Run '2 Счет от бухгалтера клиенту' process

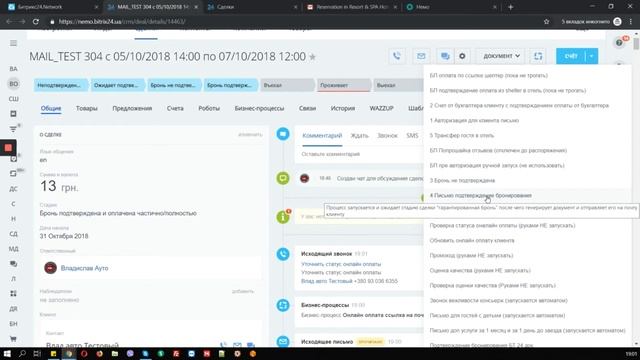519,105
